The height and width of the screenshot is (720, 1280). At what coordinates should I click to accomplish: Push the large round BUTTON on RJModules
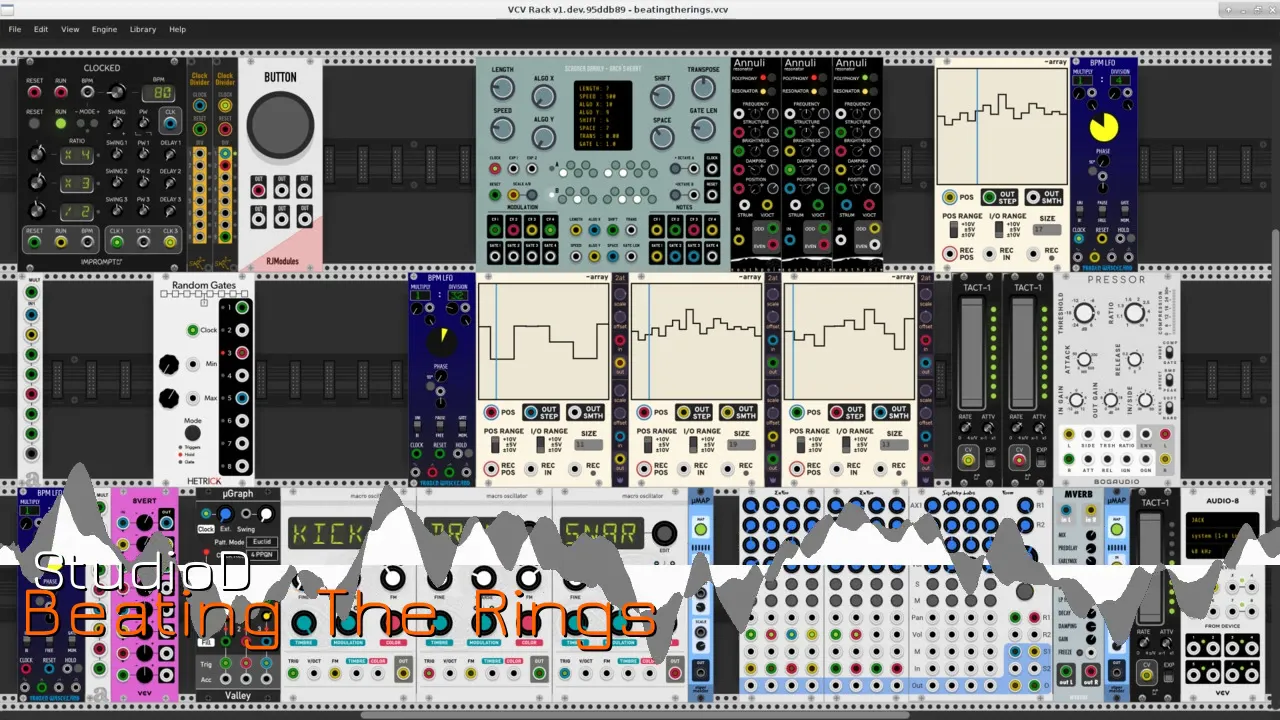(x=280, y=126)
